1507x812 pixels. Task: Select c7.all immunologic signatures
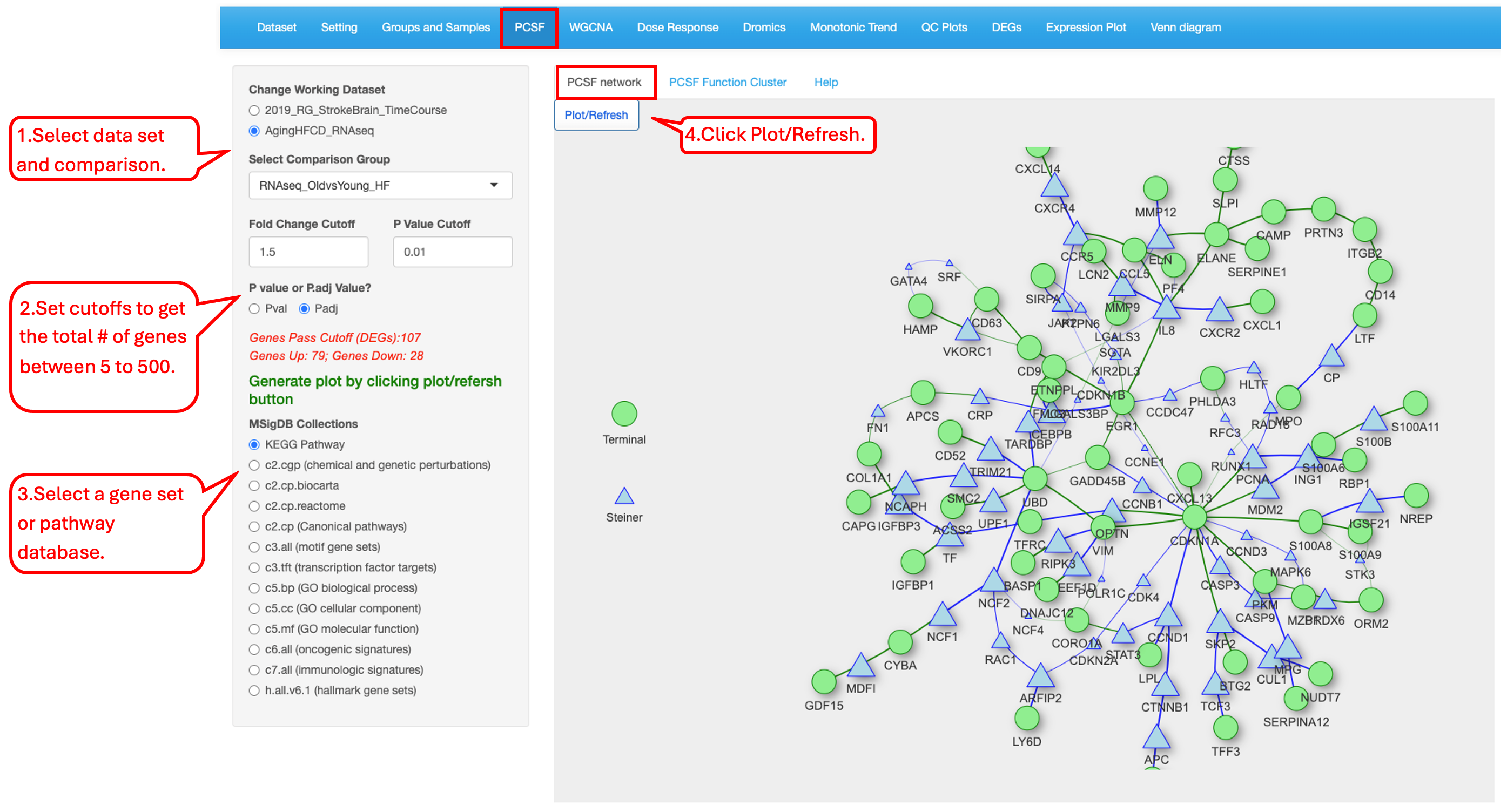[x=254, y=670]
